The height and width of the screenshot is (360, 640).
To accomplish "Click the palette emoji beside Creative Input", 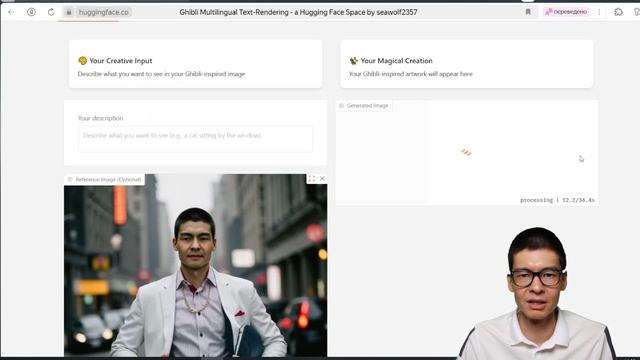I will click(82, 61).
